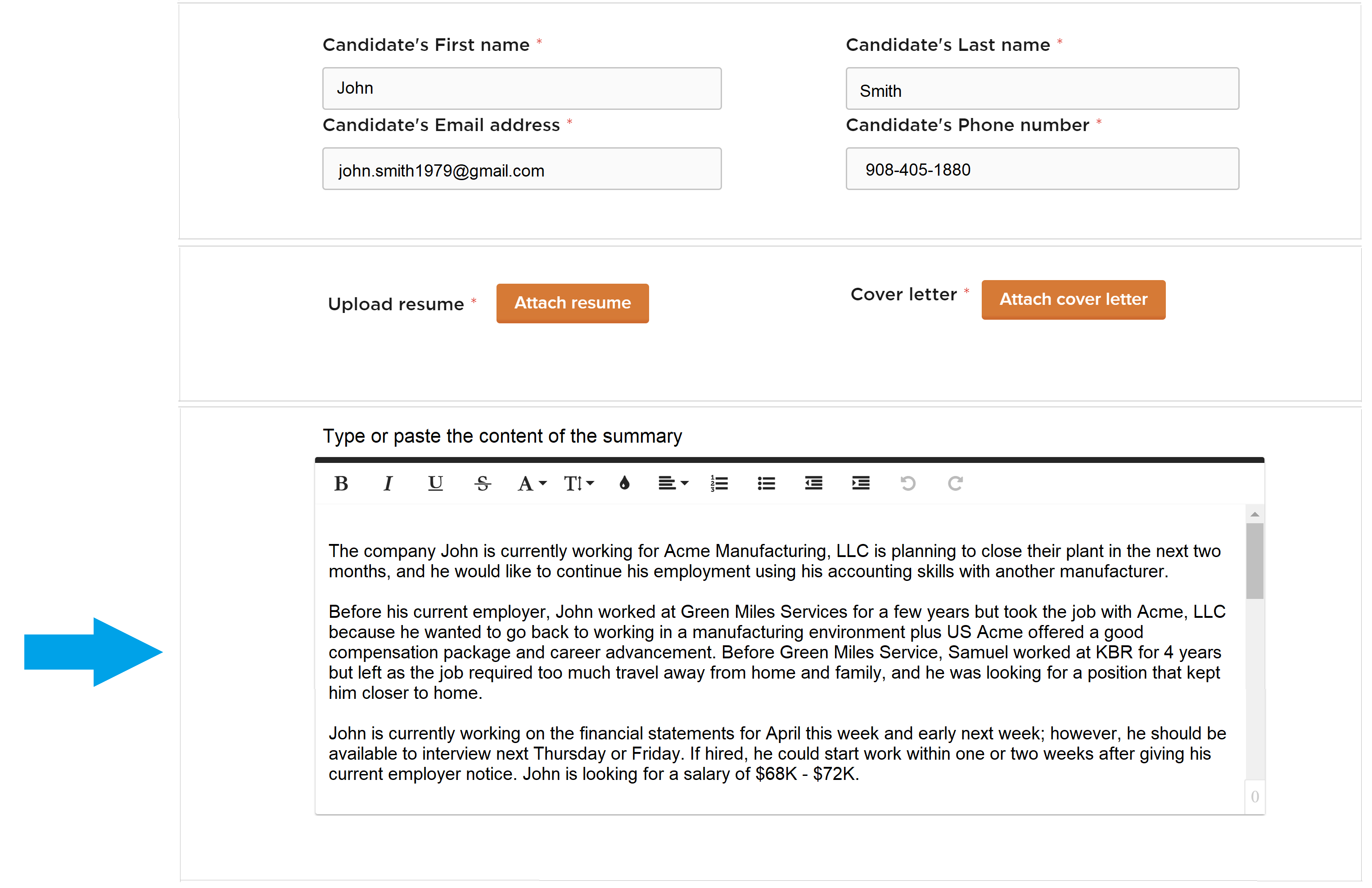This screenshot has height=888, width=1372.
Task: Open the font size dropdown
Action: 578,483
